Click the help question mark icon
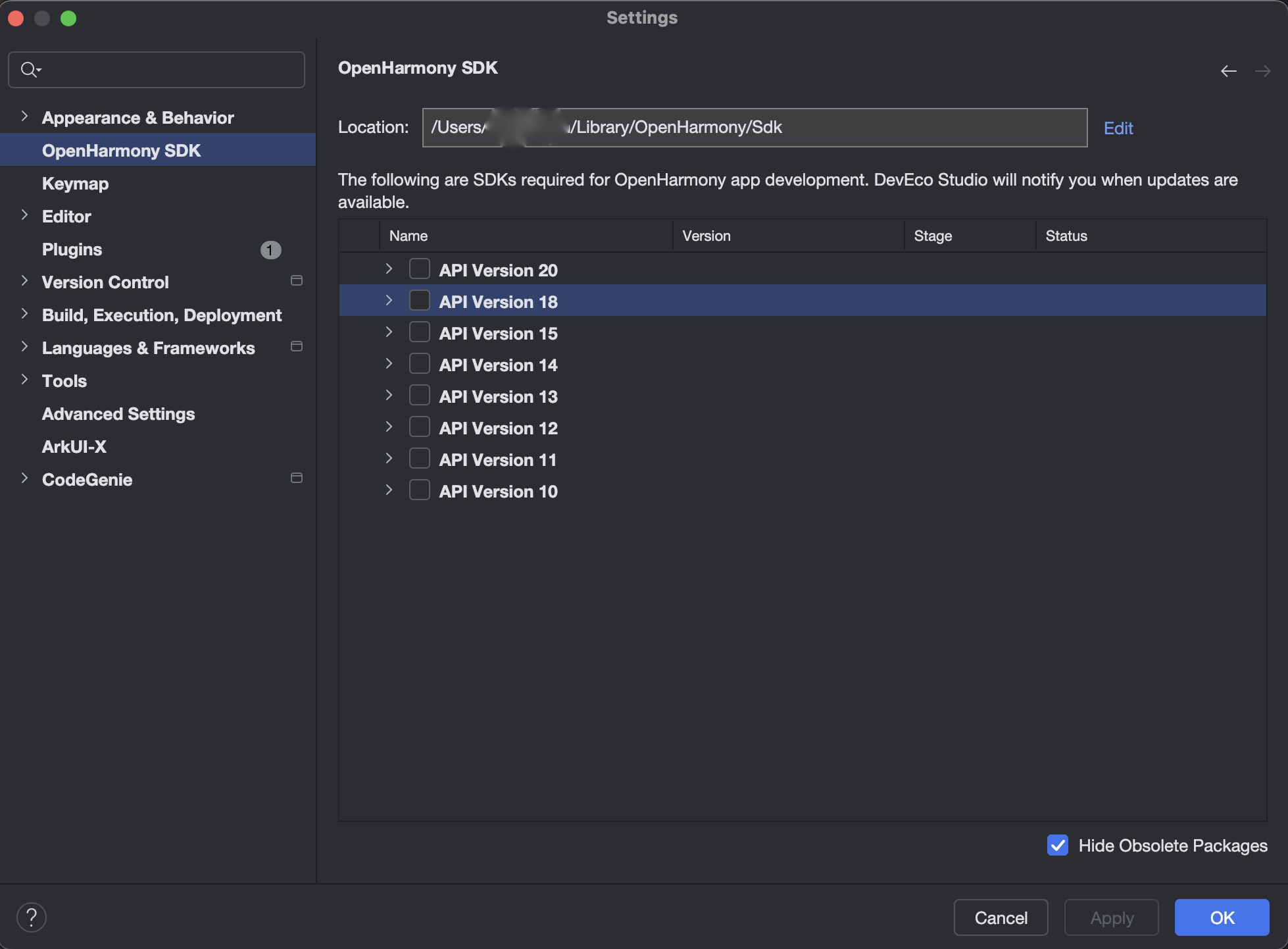Image resolution: width=1288 pixels, height=949 pixels. point(31,917)
